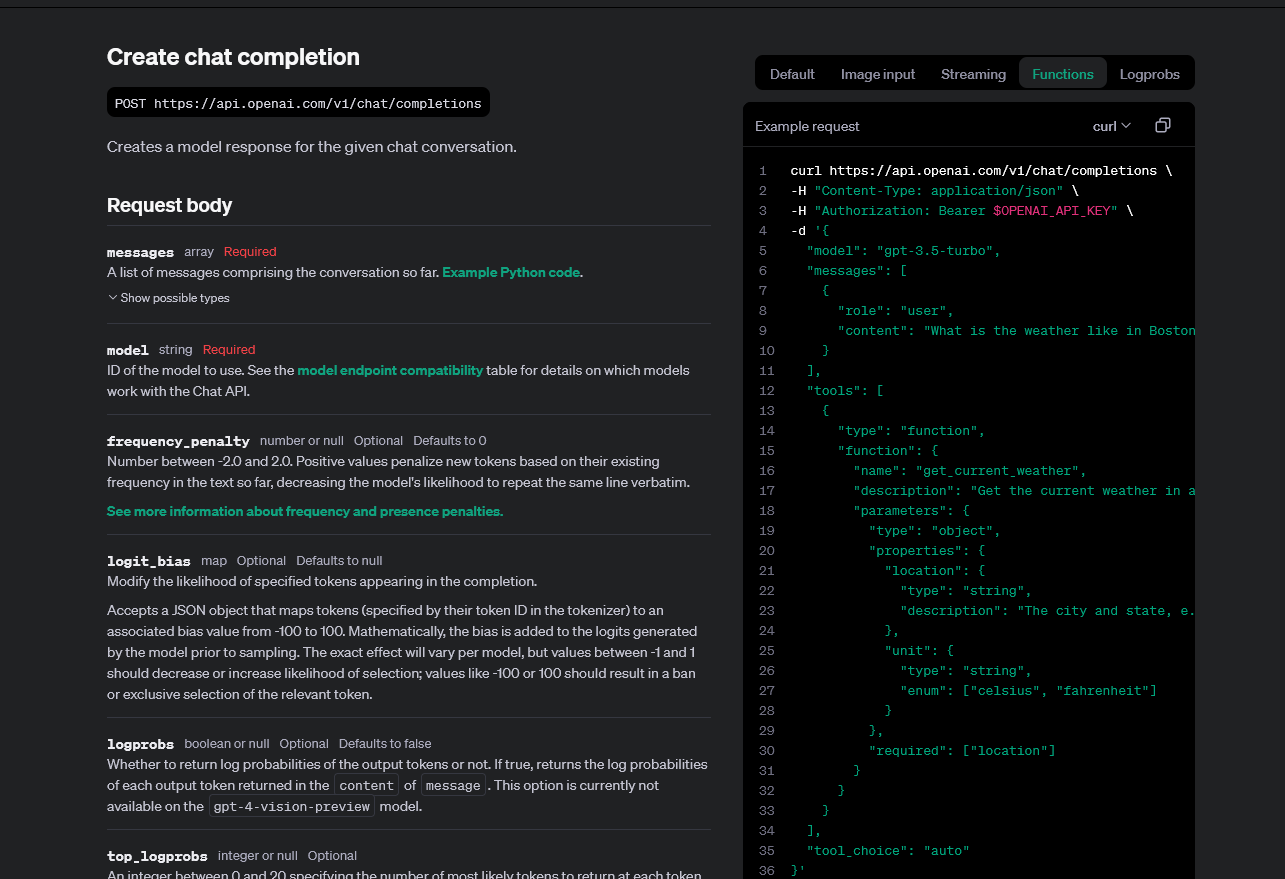Switch to the Default example tab

coord(792,73)
